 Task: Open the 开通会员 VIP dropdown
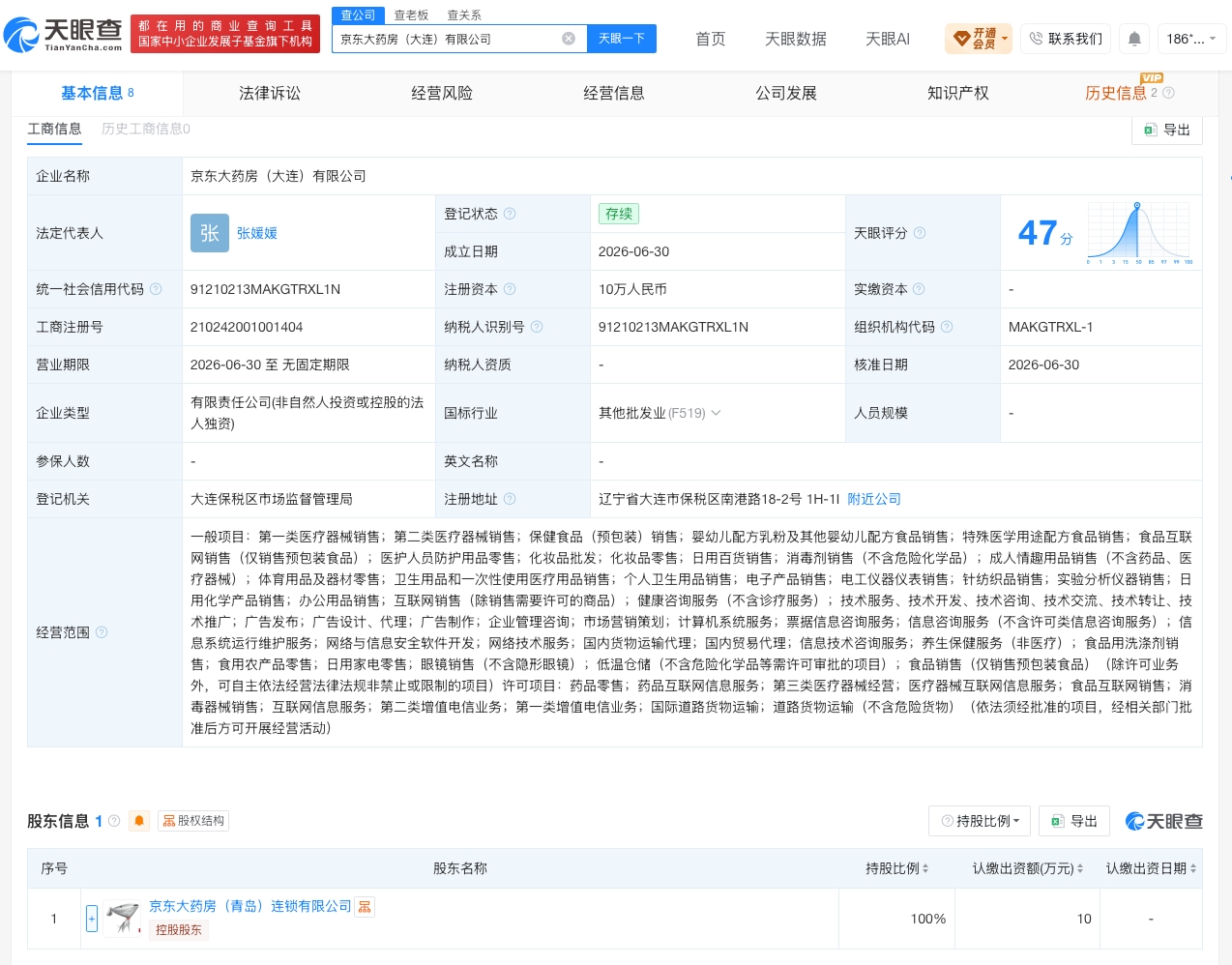point(979,39)
